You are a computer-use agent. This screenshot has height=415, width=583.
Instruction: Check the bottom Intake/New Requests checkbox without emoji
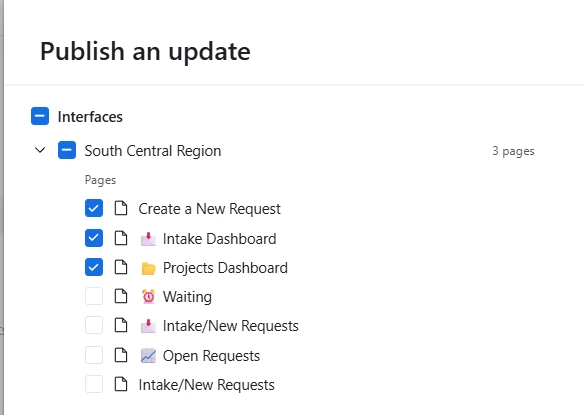point(94,384)
